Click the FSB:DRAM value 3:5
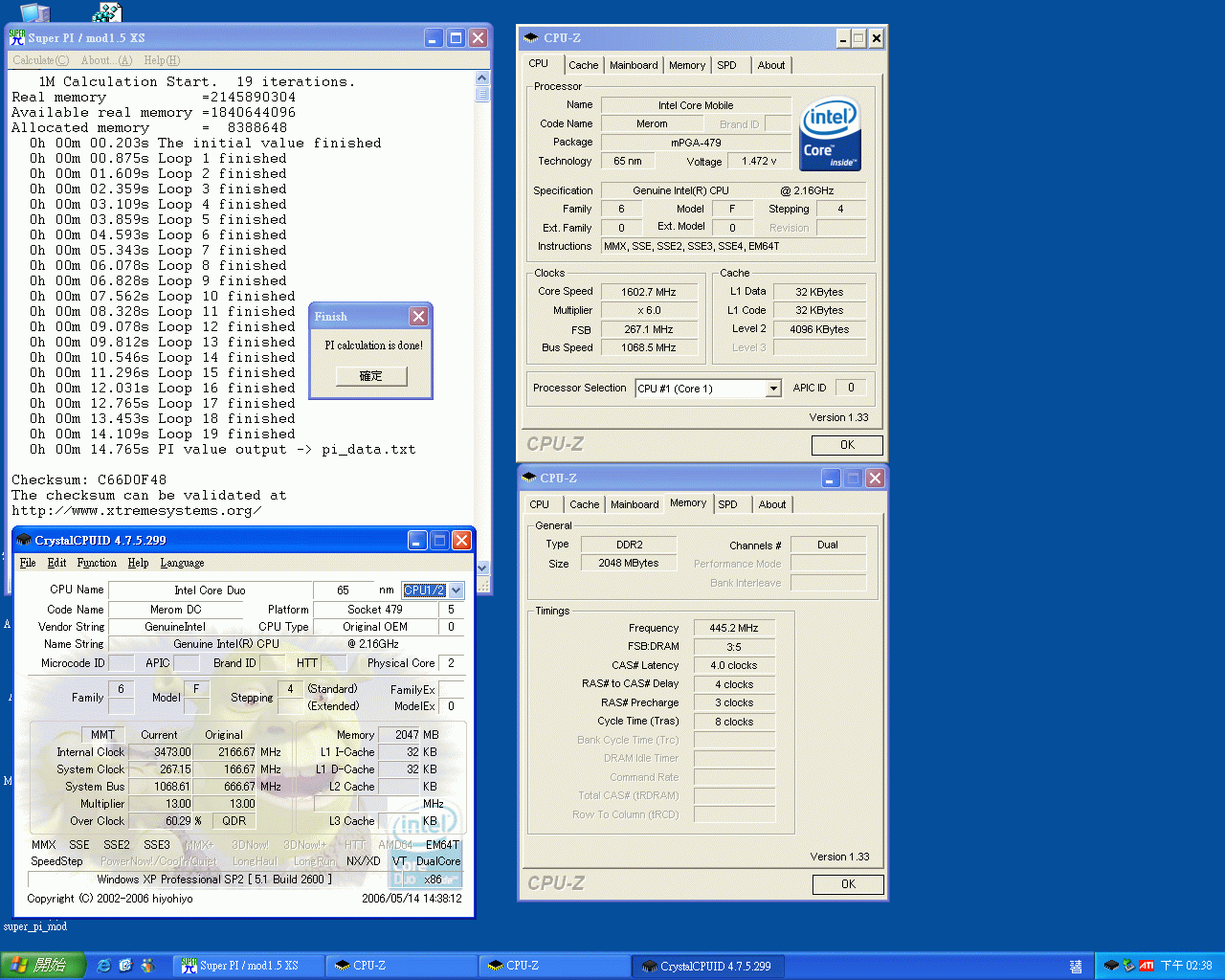The image size is (1225, 980). pyautogui.click(x=734, y=647)
